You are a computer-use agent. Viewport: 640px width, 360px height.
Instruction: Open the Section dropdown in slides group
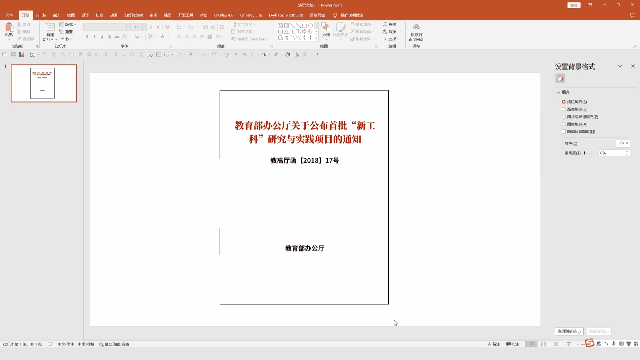point(67,39)
